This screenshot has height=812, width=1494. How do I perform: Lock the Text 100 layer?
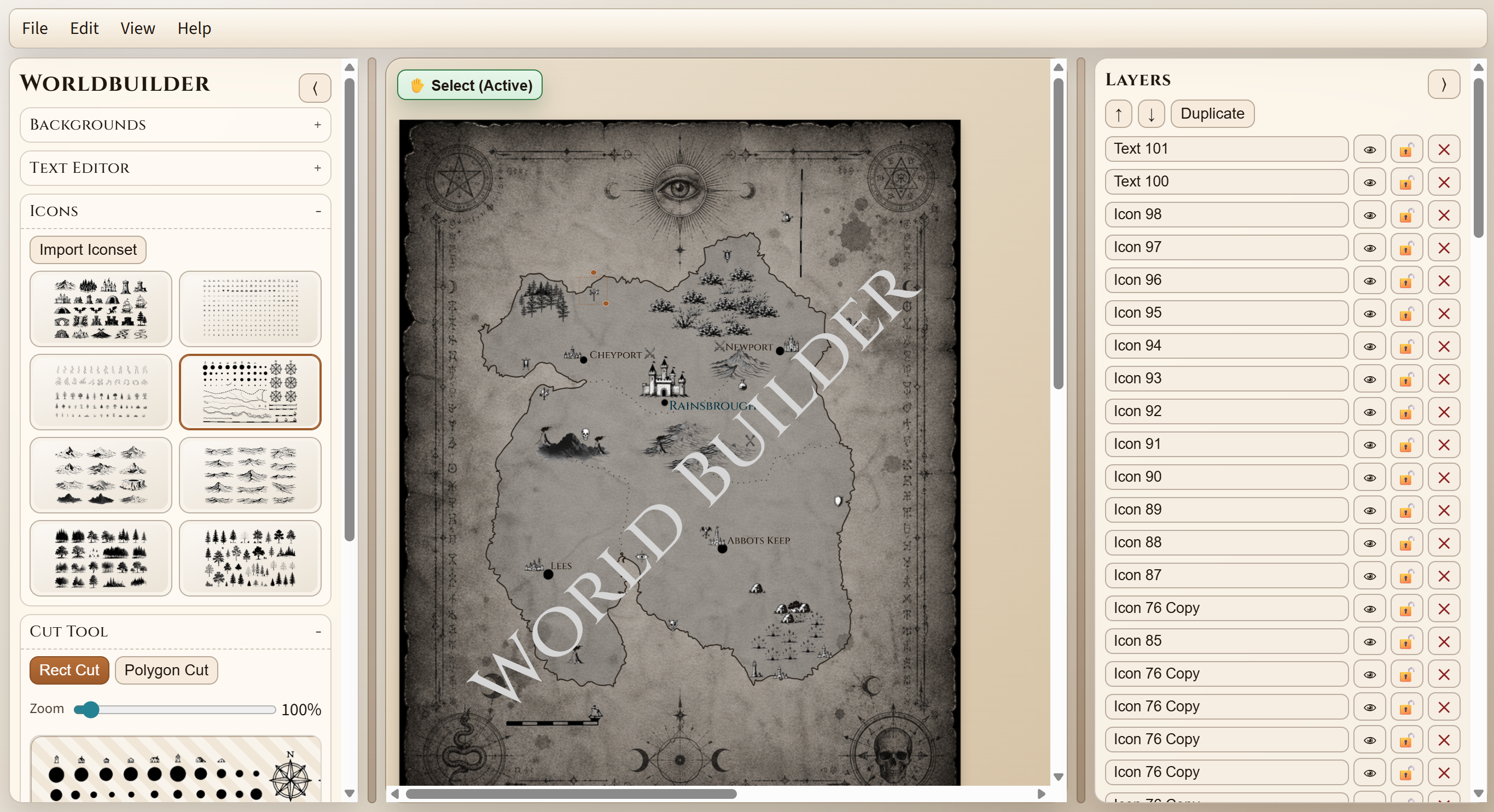[1406, 183]
